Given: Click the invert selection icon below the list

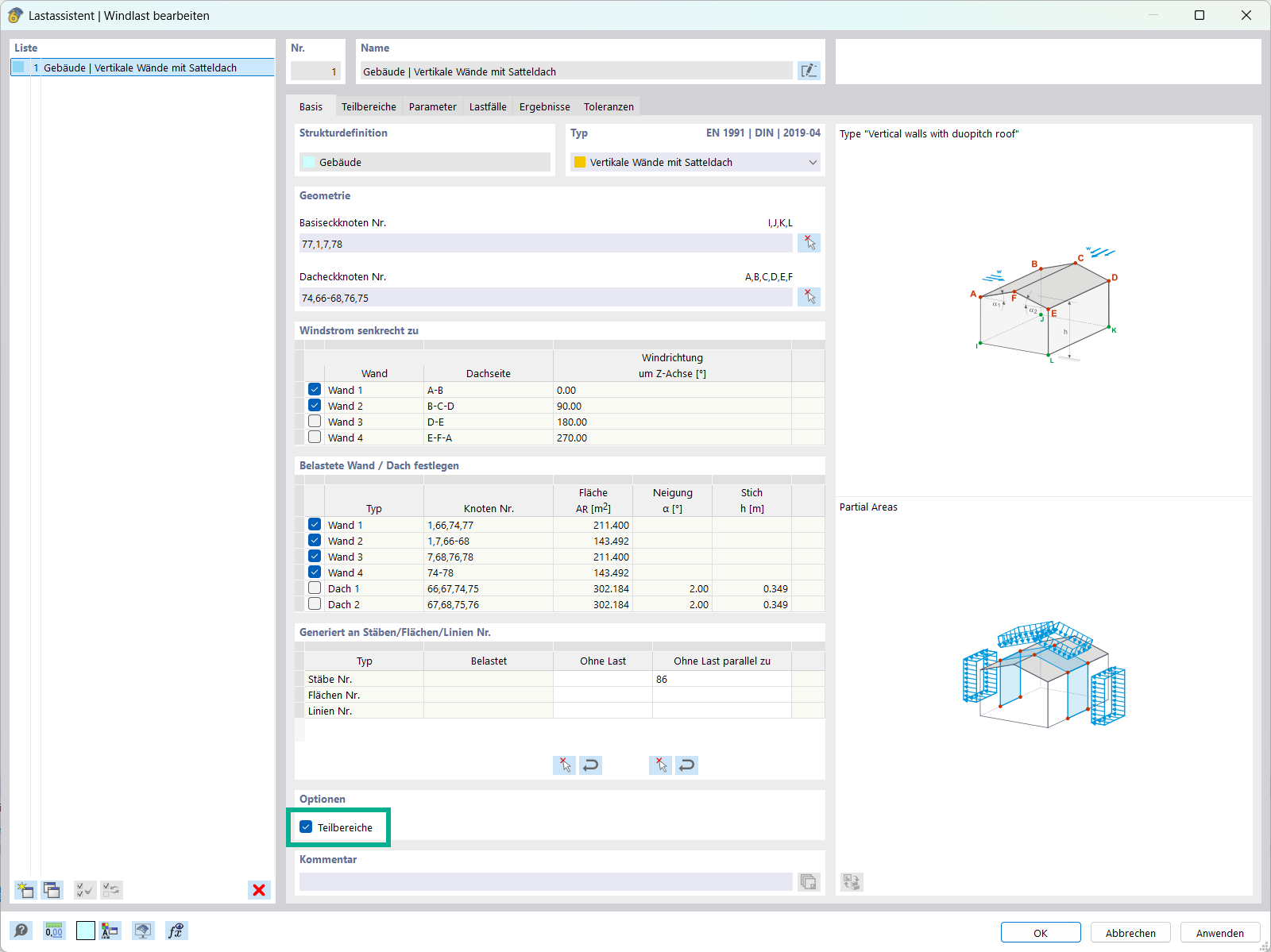Looking at the screenshot, I should (111, 889).
